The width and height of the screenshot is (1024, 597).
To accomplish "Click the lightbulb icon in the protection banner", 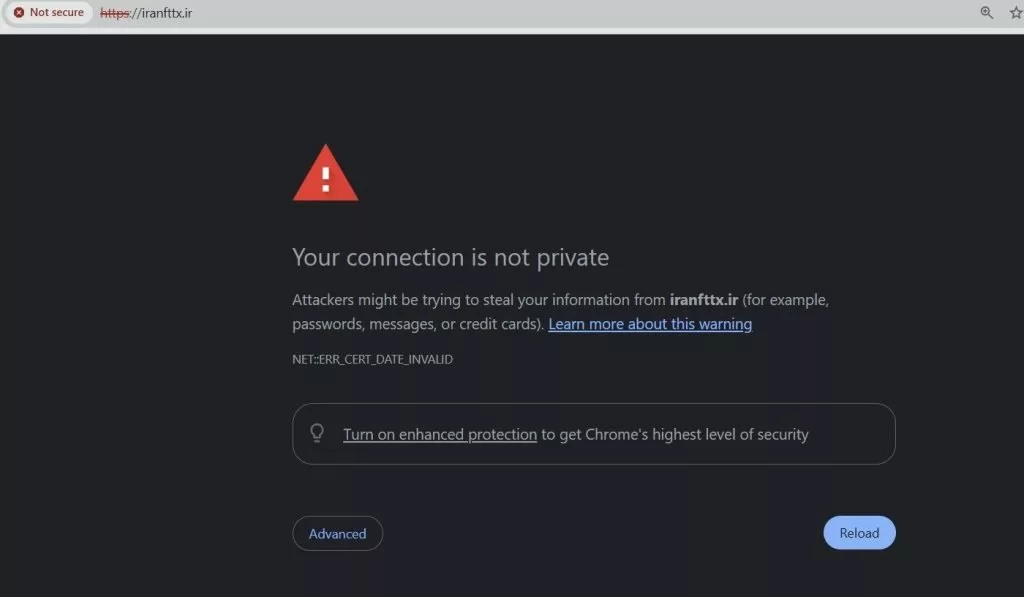I will pyautogui.click(x=318, y=433).
